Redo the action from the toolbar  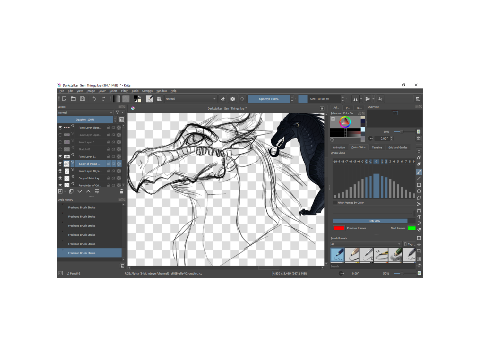tap(103, 99)
